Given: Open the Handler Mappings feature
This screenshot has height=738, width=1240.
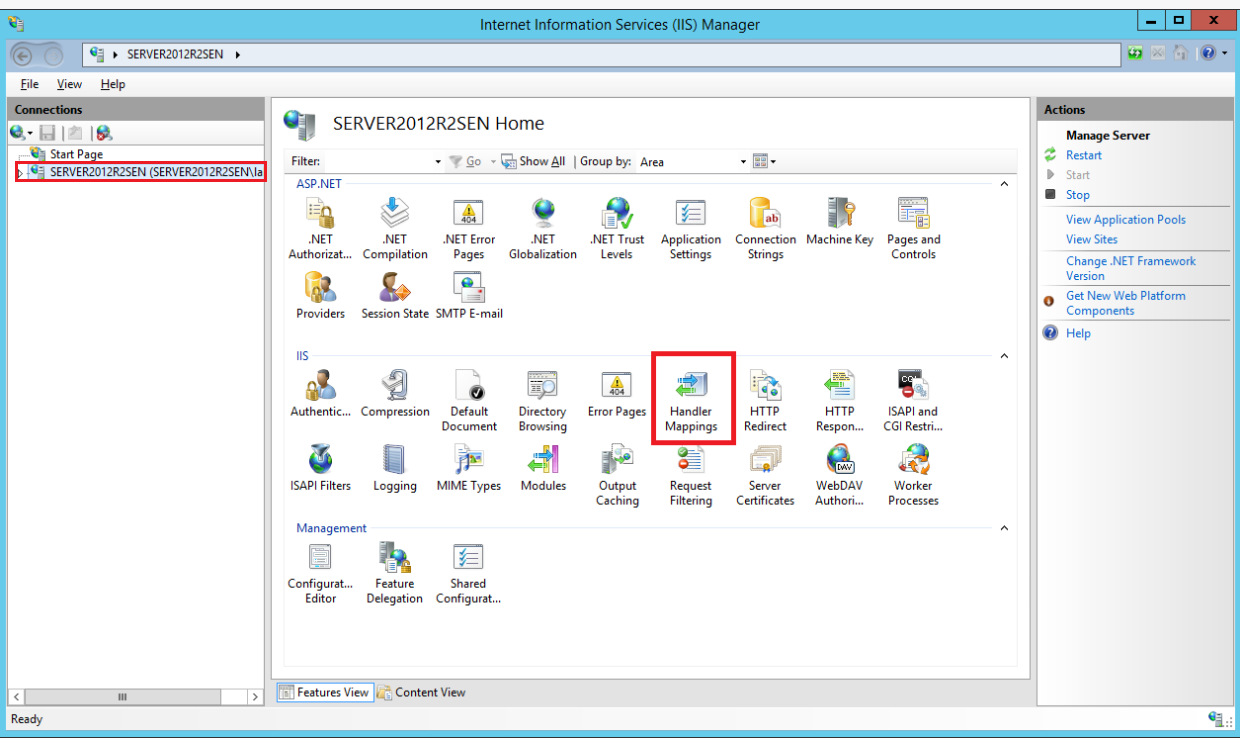Looking at the screenshot, I should tap(691, 401).
